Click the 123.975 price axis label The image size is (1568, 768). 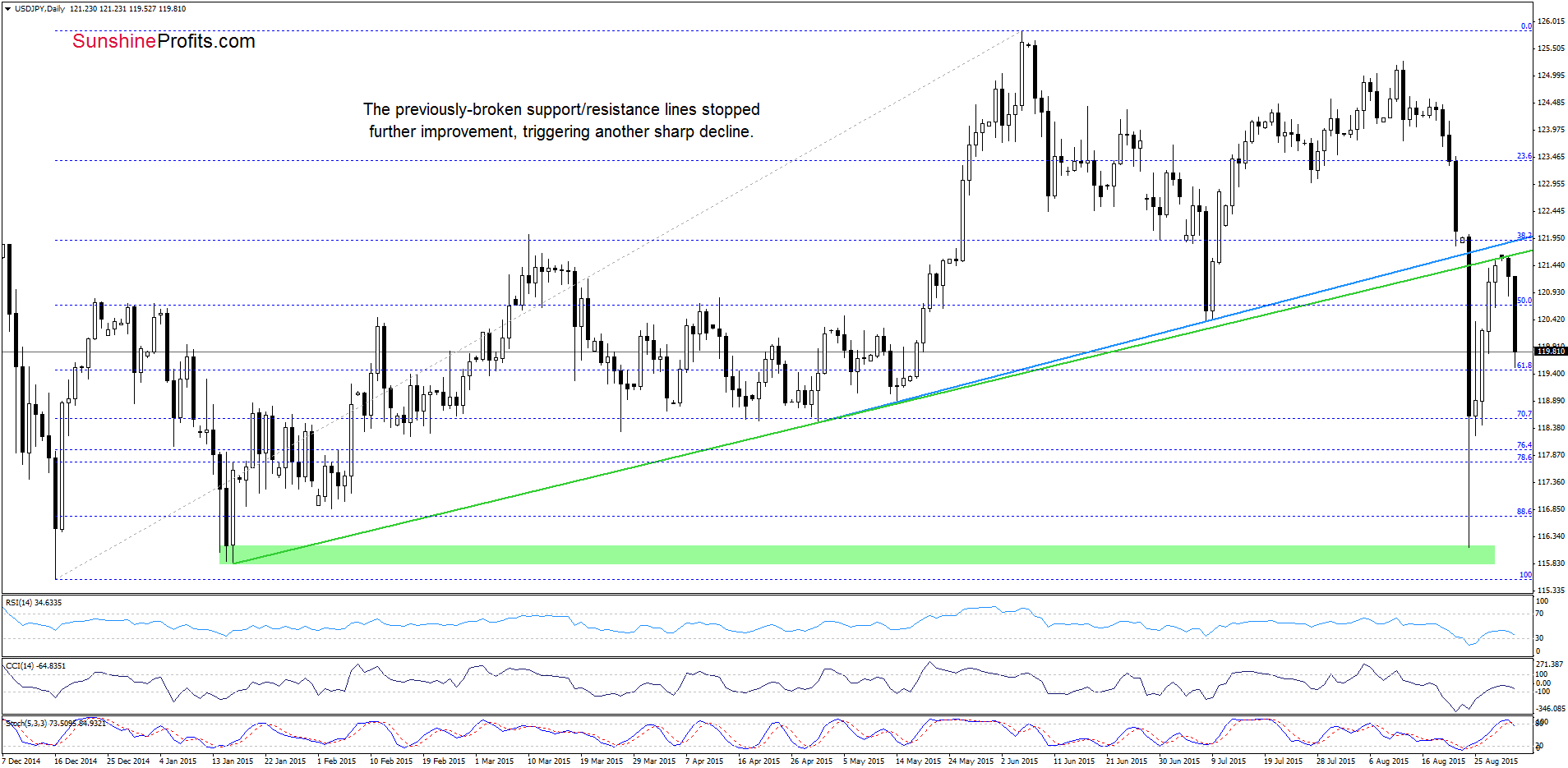point(1550,130)
